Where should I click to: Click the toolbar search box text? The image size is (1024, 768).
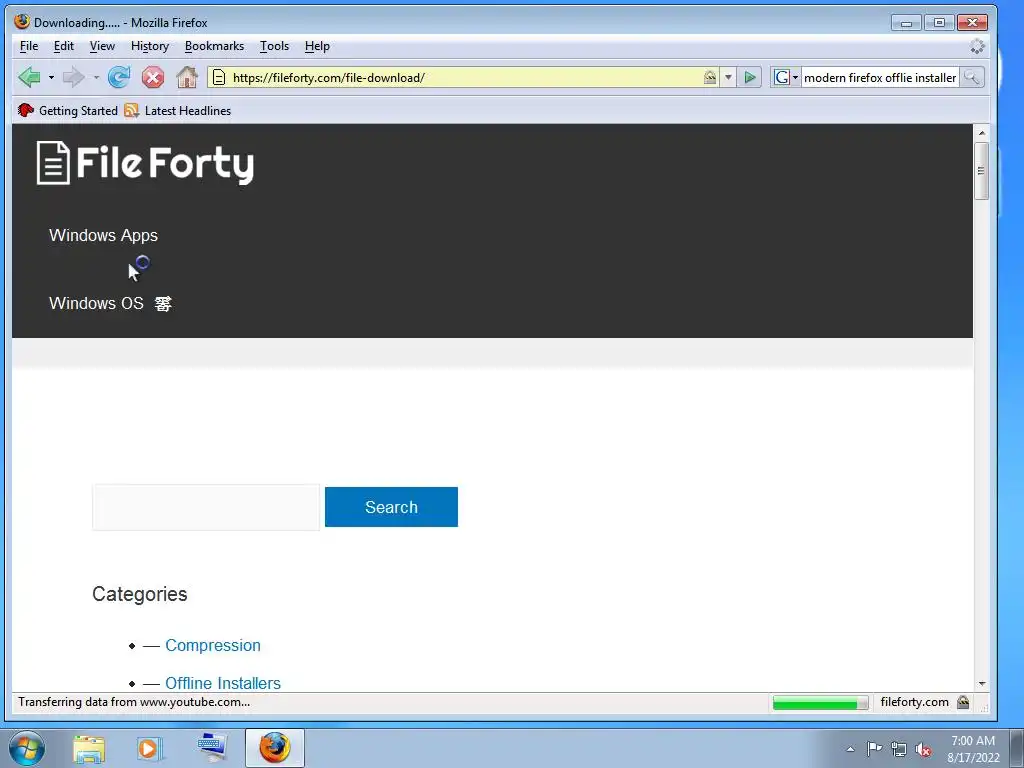click(x=880, y=78)
